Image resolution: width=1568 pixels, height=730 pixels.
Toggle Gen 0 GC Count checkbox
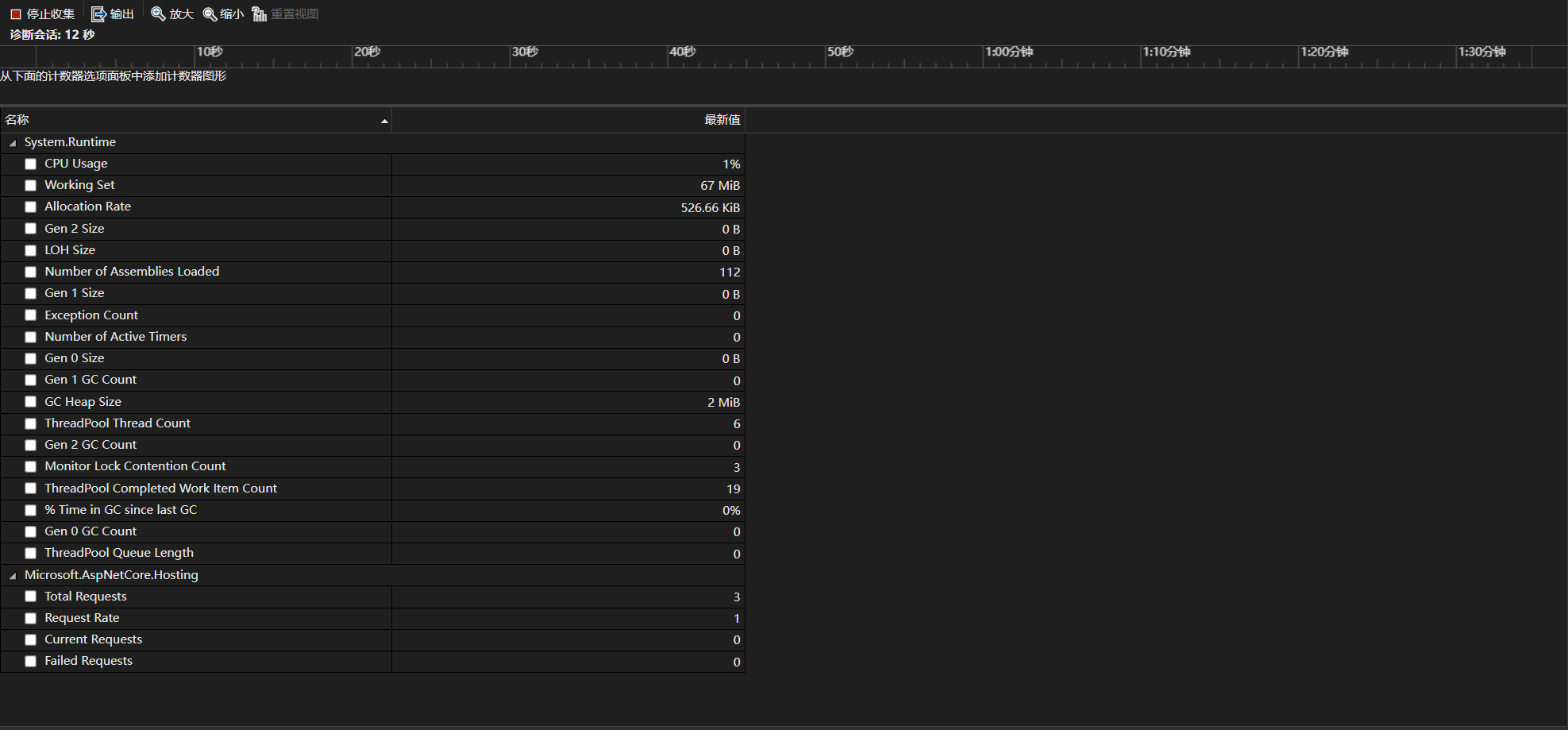(31, 531)
